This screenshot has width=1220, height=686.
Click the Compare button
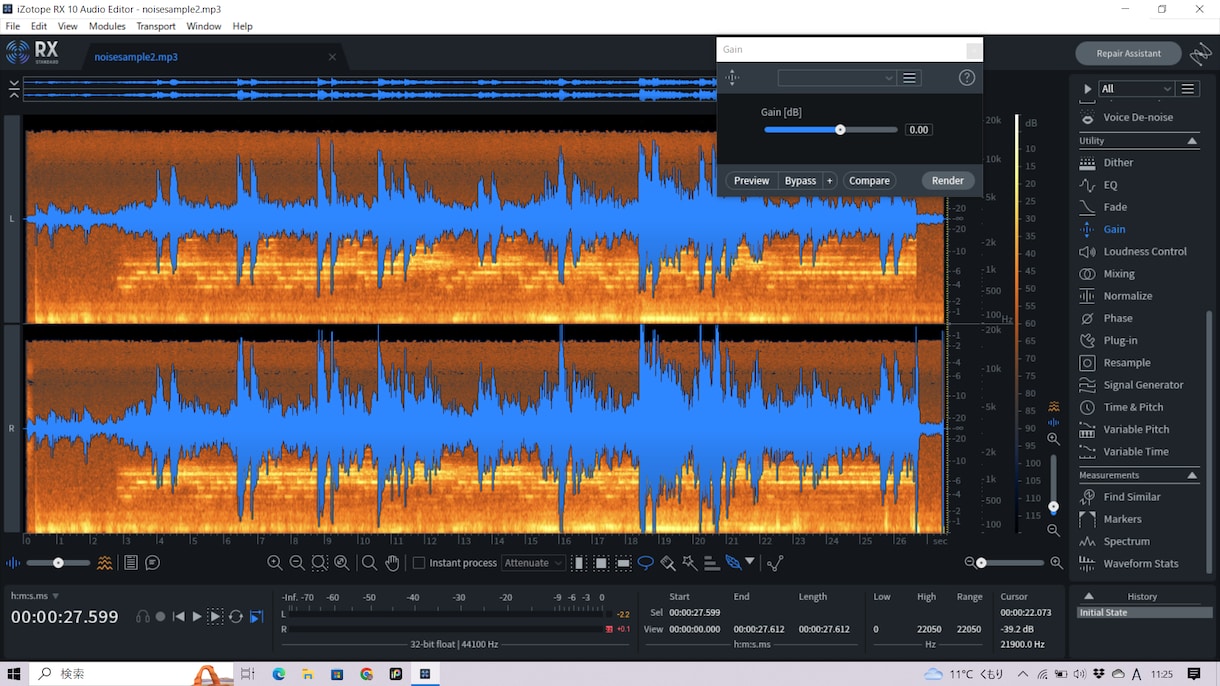tap(869, 181)
